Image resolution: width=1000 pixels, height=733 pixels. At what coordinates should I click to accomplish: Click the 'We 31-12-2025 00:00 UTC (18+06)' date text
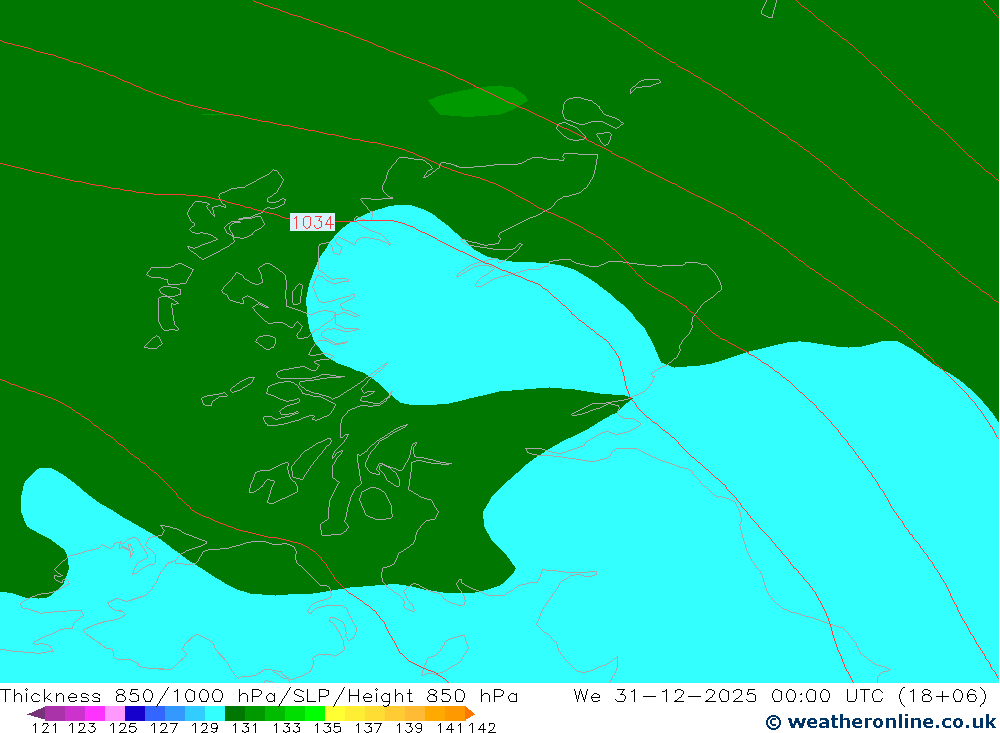(780, 695)
